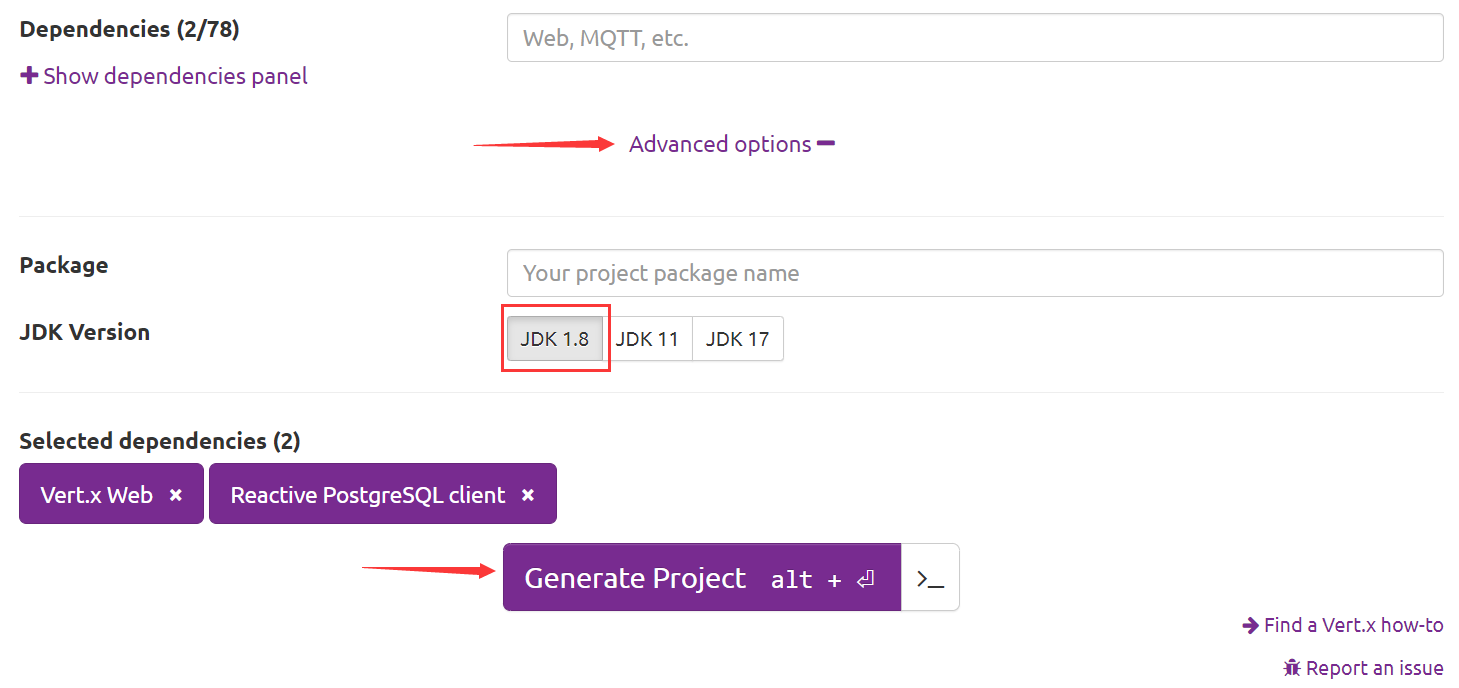Image resolution: width=1459 pixels, height=688 pixels.
Task: Remove the Vert.x Web dependency with its x icon
Action: click(176, 495)
